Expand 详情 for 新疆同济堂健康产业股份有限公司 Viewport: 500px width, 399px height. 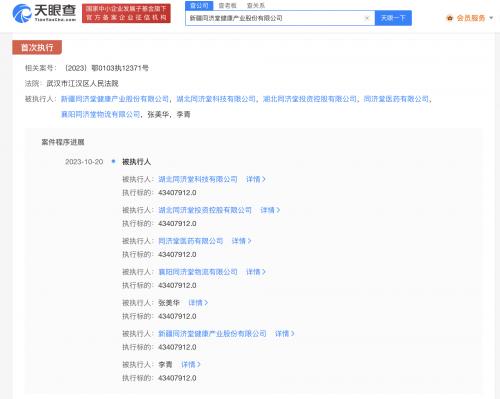coord(285,334)
